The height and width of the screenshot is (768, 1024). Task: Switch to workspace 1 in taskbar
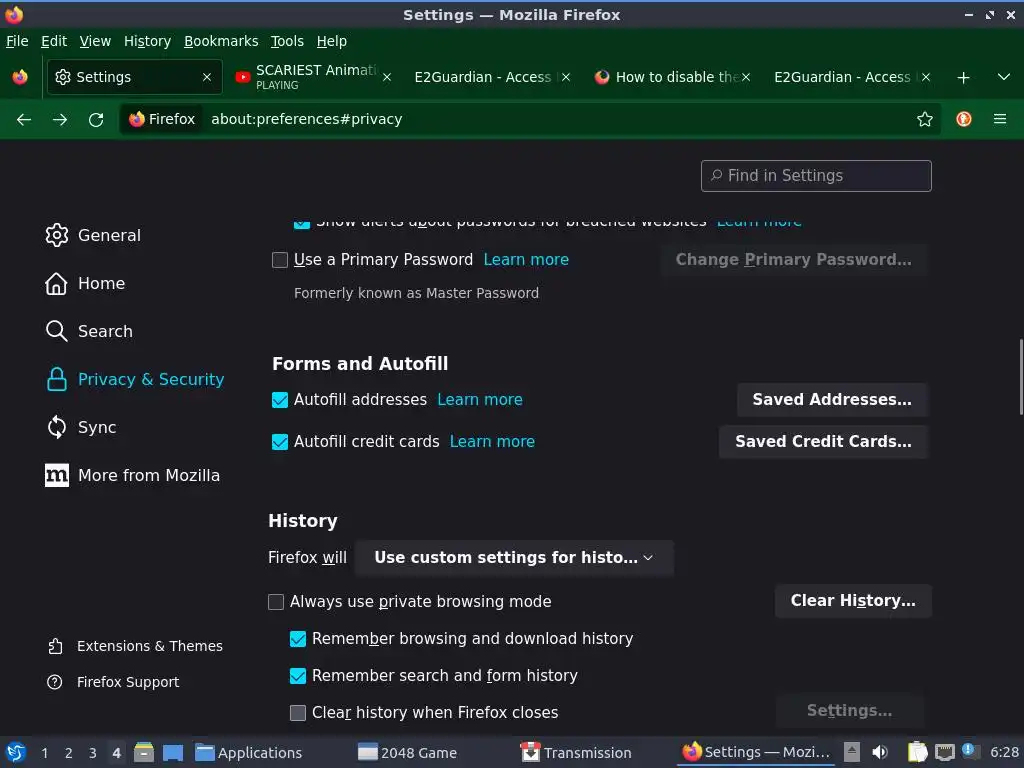44,753
